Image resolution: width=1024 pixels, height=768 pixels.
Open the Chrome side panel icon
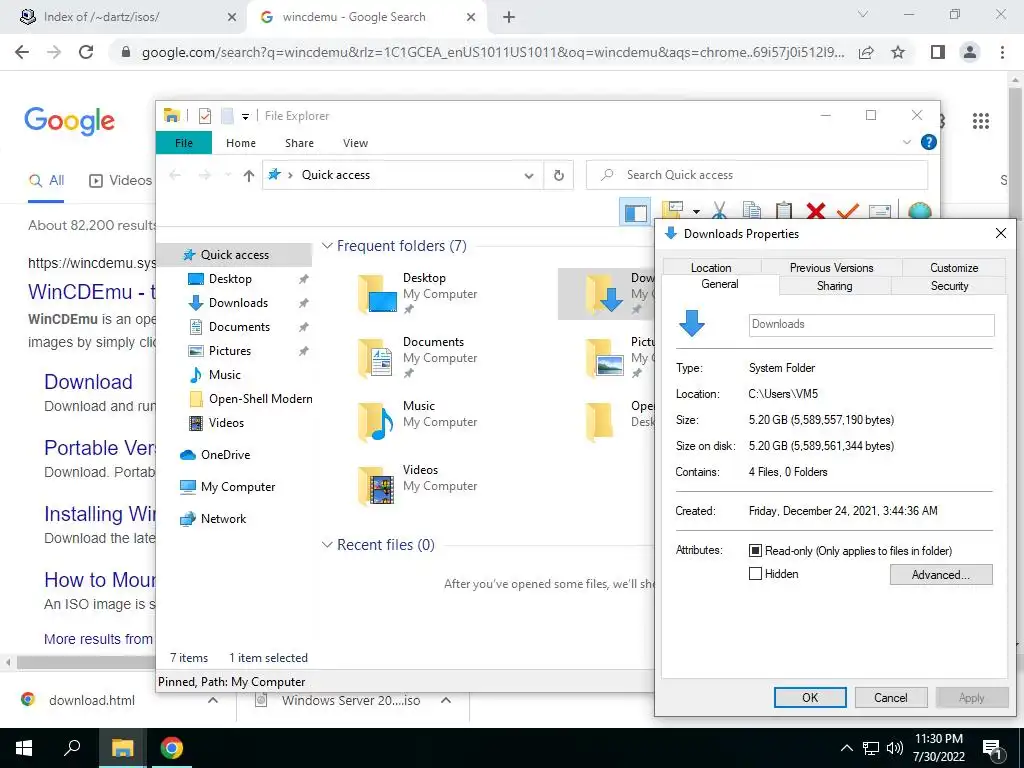click(938, 52)
